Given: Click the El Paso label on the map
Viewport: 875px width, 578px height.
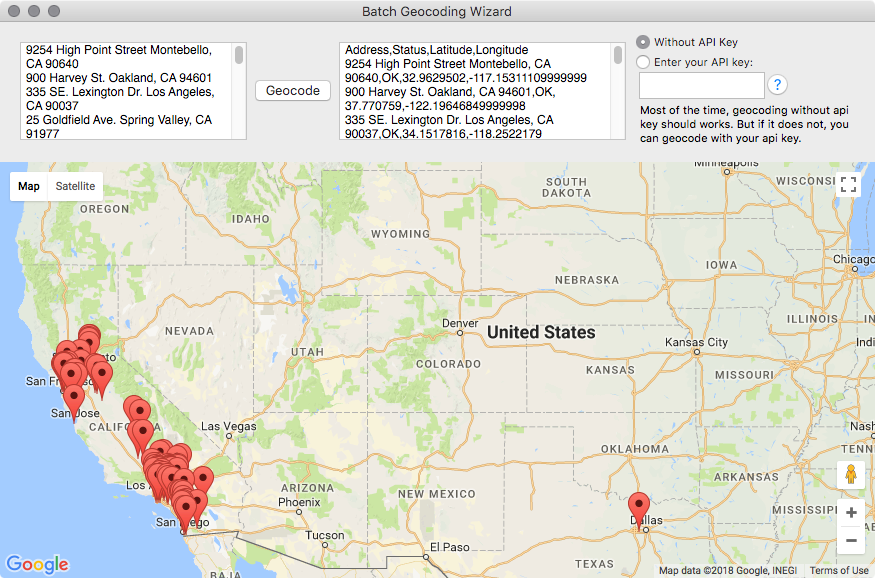Looking at the screenshot, I should (450, 547).
